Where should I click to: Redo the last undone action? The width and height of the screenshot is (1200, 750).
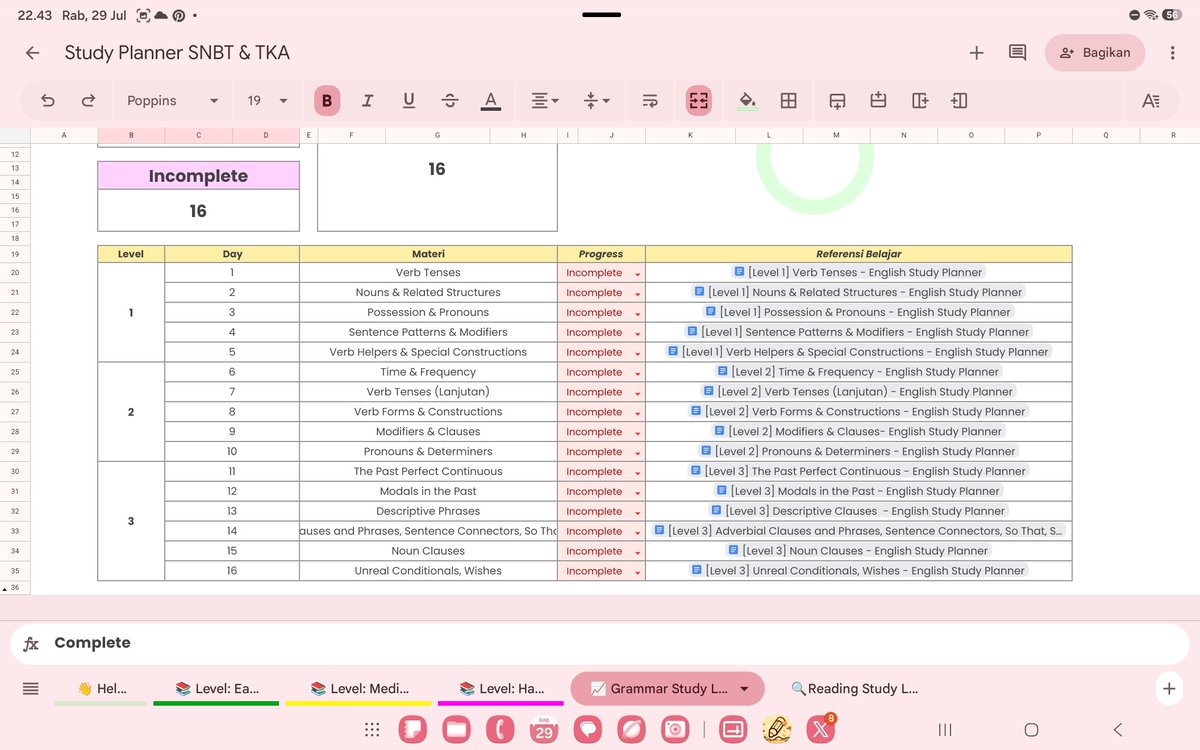tap(88, 100)
